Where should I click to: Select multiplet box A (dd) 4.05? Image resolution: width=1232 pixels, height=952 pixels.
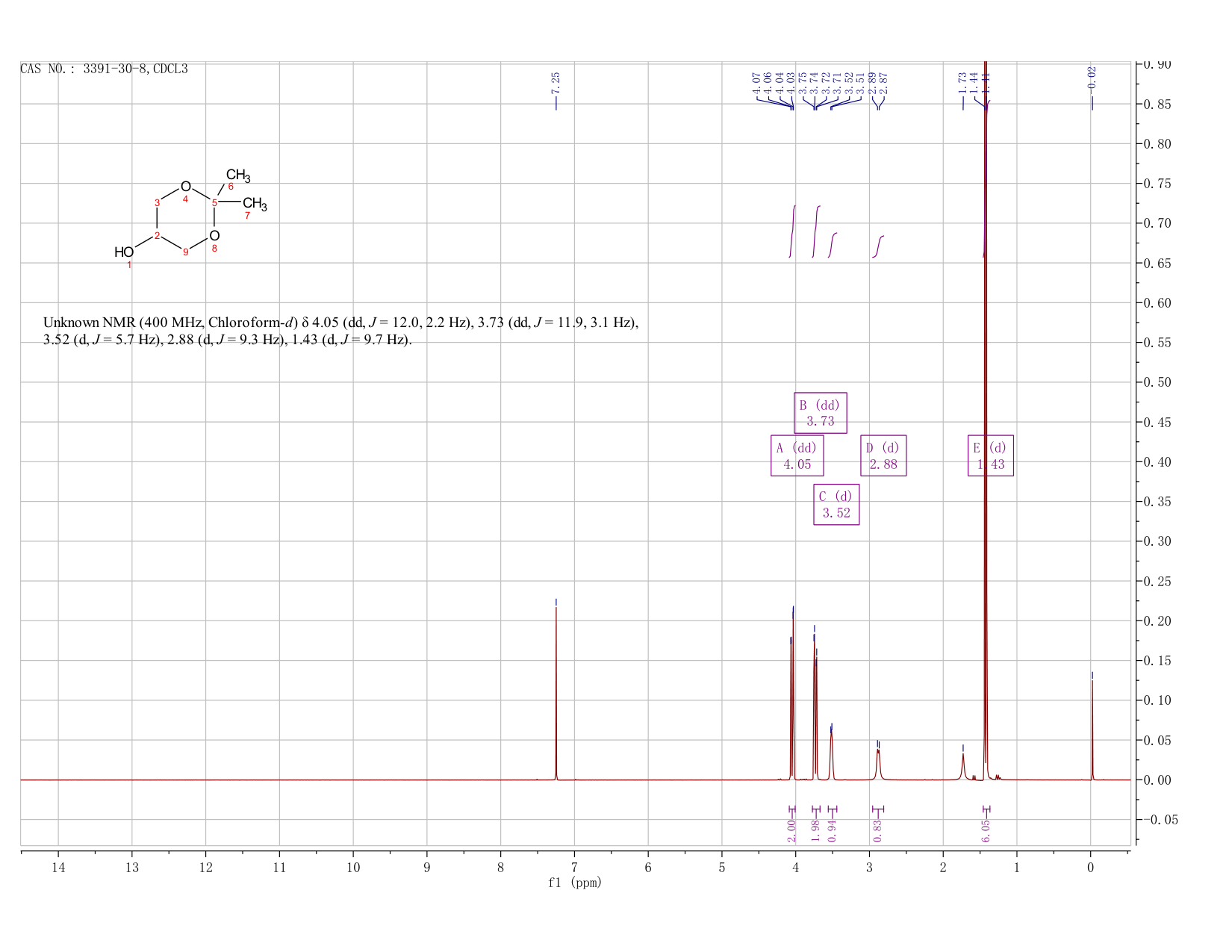coord(797,455)
